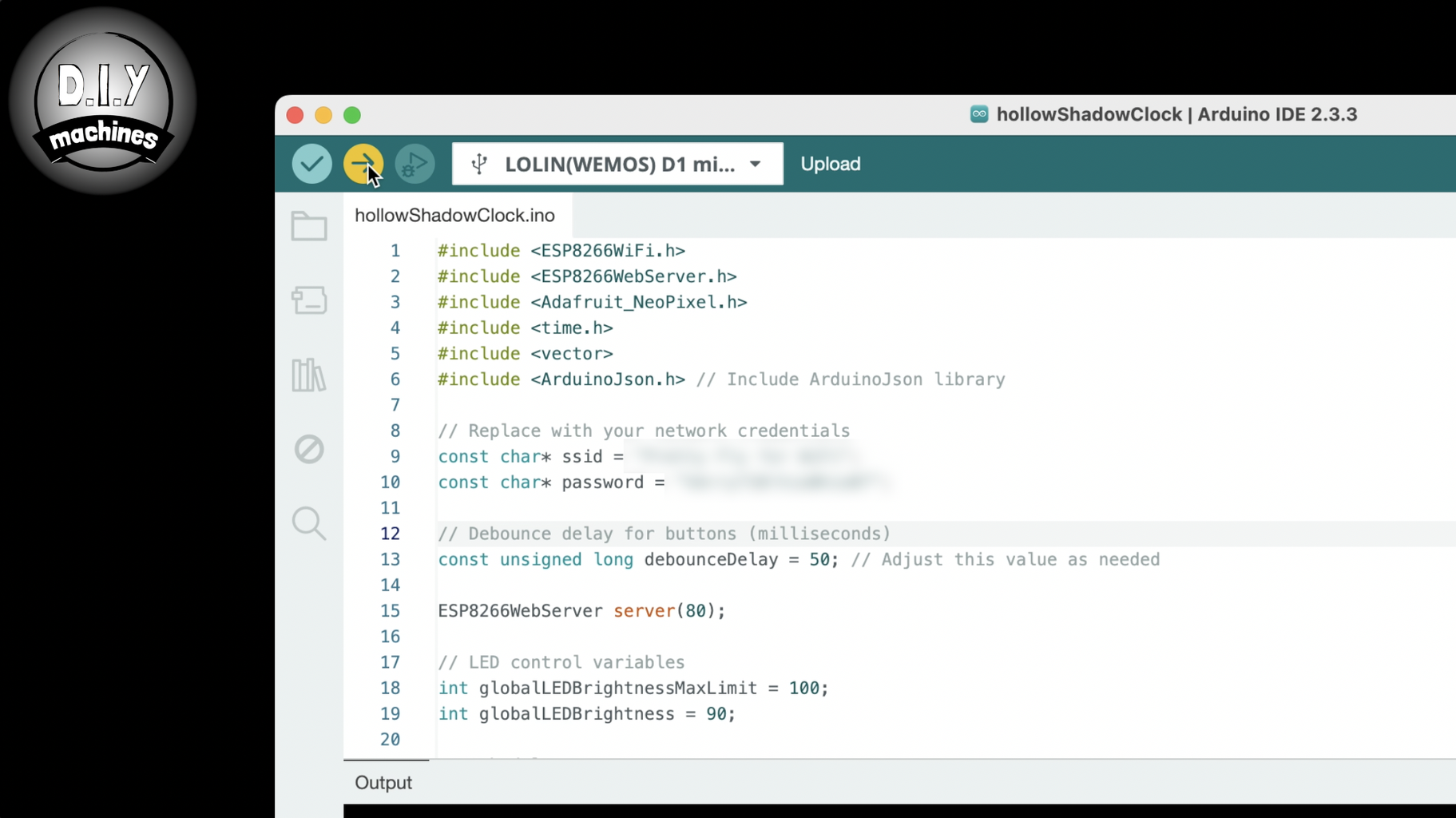Image resolution: width=1456 pixels, height=818 pixels.
Task: Maximize window with green button
Action: coord(352,115)
